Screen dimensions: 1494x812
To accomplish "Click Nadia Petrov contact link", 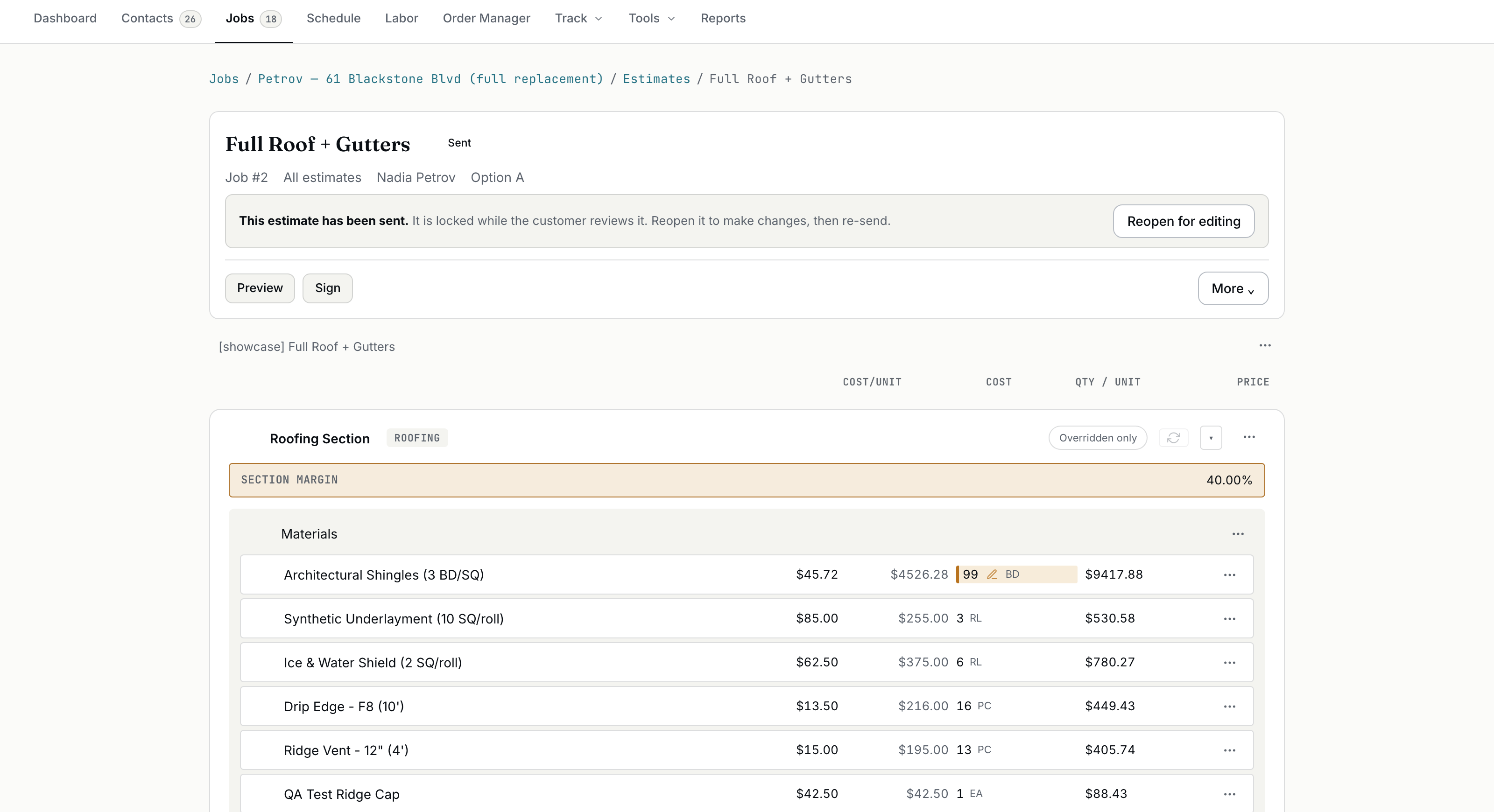I will tap(416, 177).
